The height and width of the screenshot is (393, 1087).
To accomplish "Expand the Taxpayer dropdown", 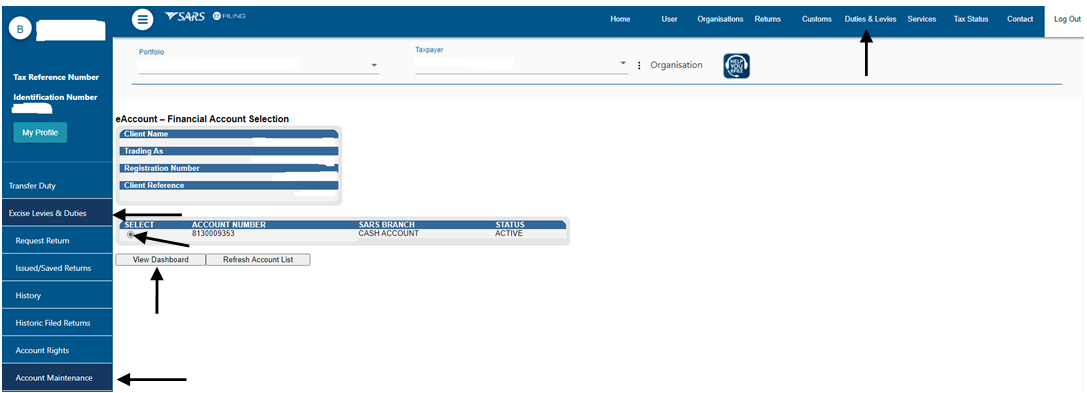I will pyautogui.click(x=623, y=64).
